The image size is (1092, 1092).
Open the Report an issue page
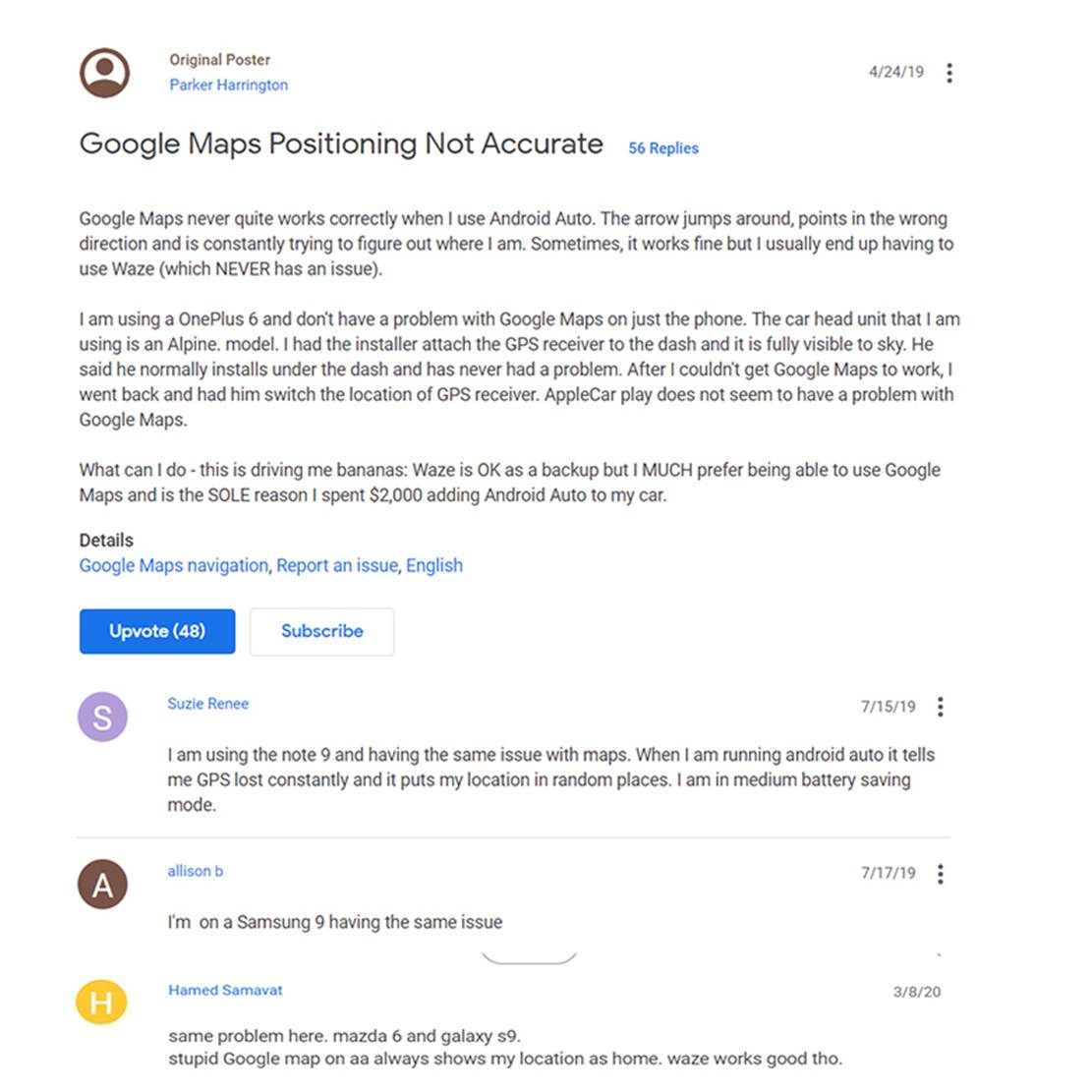tap(337, 565)
